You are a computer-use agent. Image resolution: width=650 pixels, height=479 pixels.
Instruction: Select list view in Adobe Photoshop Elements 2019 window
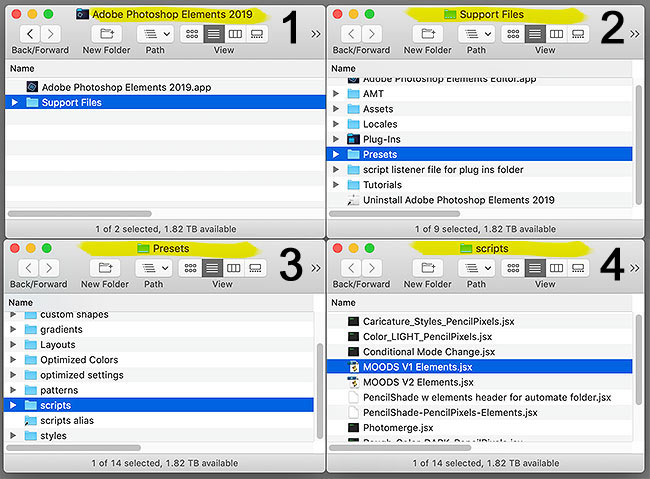pyautogui.click(x=214, y=34)
